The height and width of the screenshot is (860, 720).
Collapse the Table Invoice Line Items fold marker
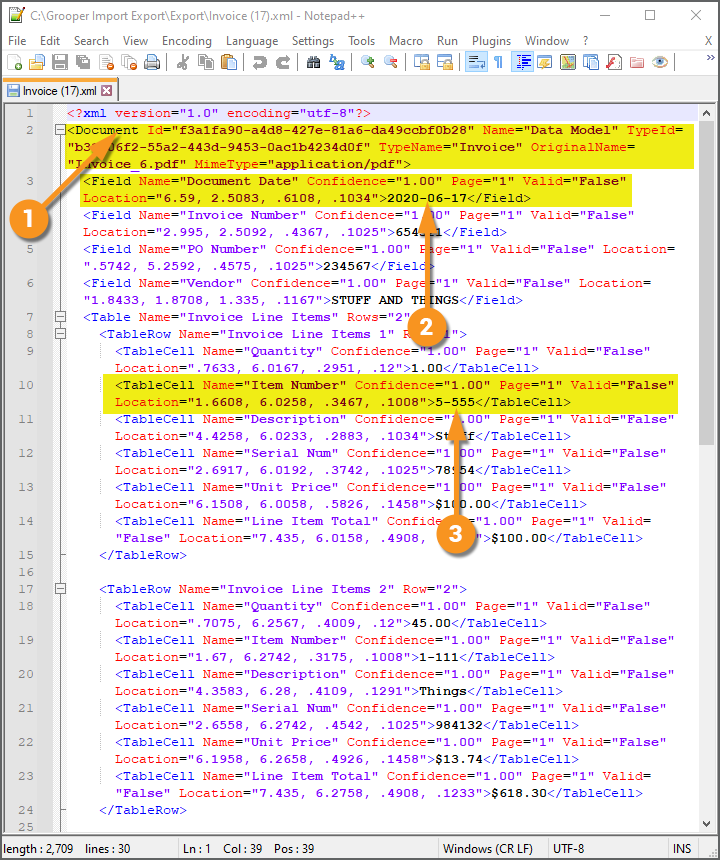pos(60,317)
